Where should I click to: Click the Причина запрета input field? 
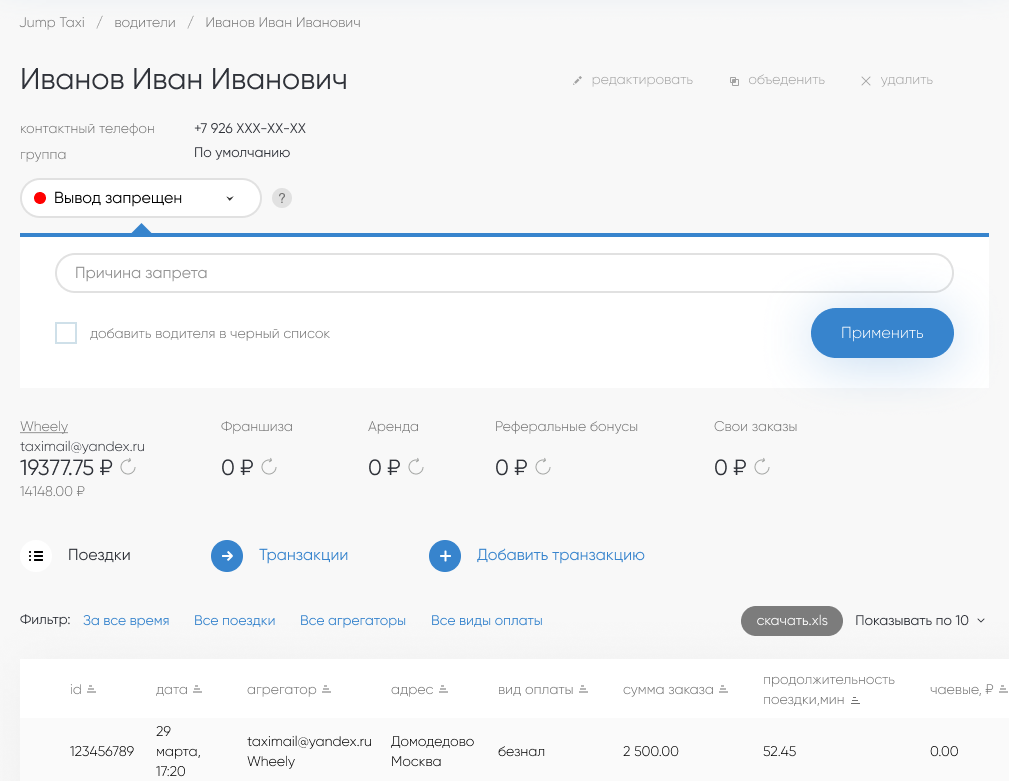[504, 273]
